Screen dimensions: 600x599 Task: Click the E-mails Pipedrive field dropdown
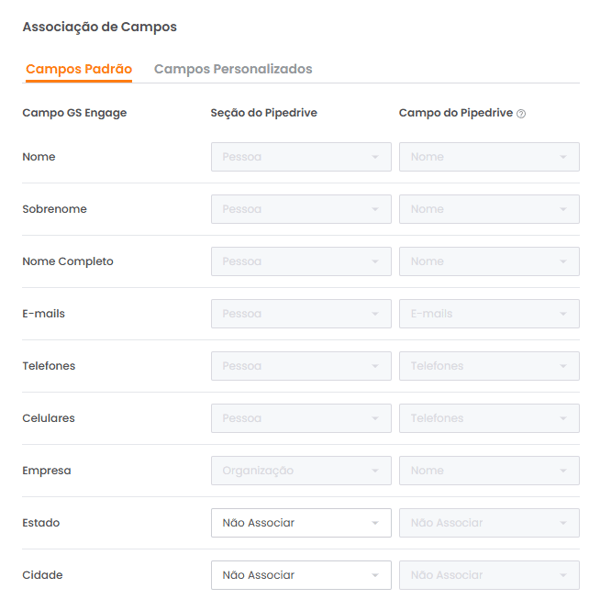pos(489,314)
